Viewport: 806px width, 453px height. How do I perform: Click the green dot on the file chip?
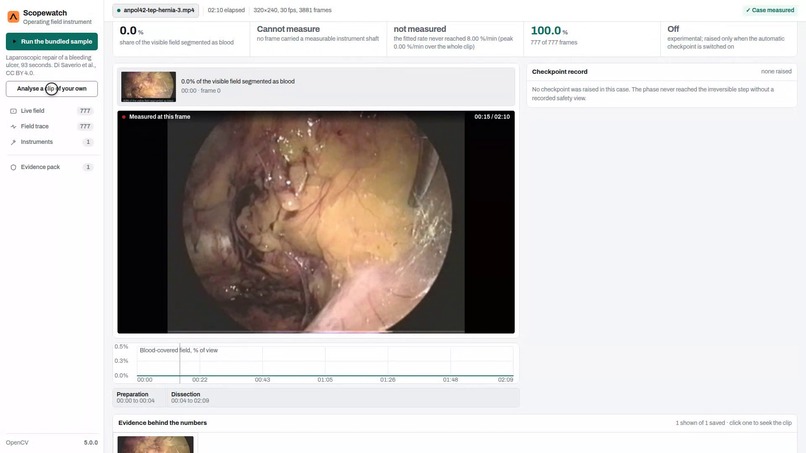[x=119, y=10]
